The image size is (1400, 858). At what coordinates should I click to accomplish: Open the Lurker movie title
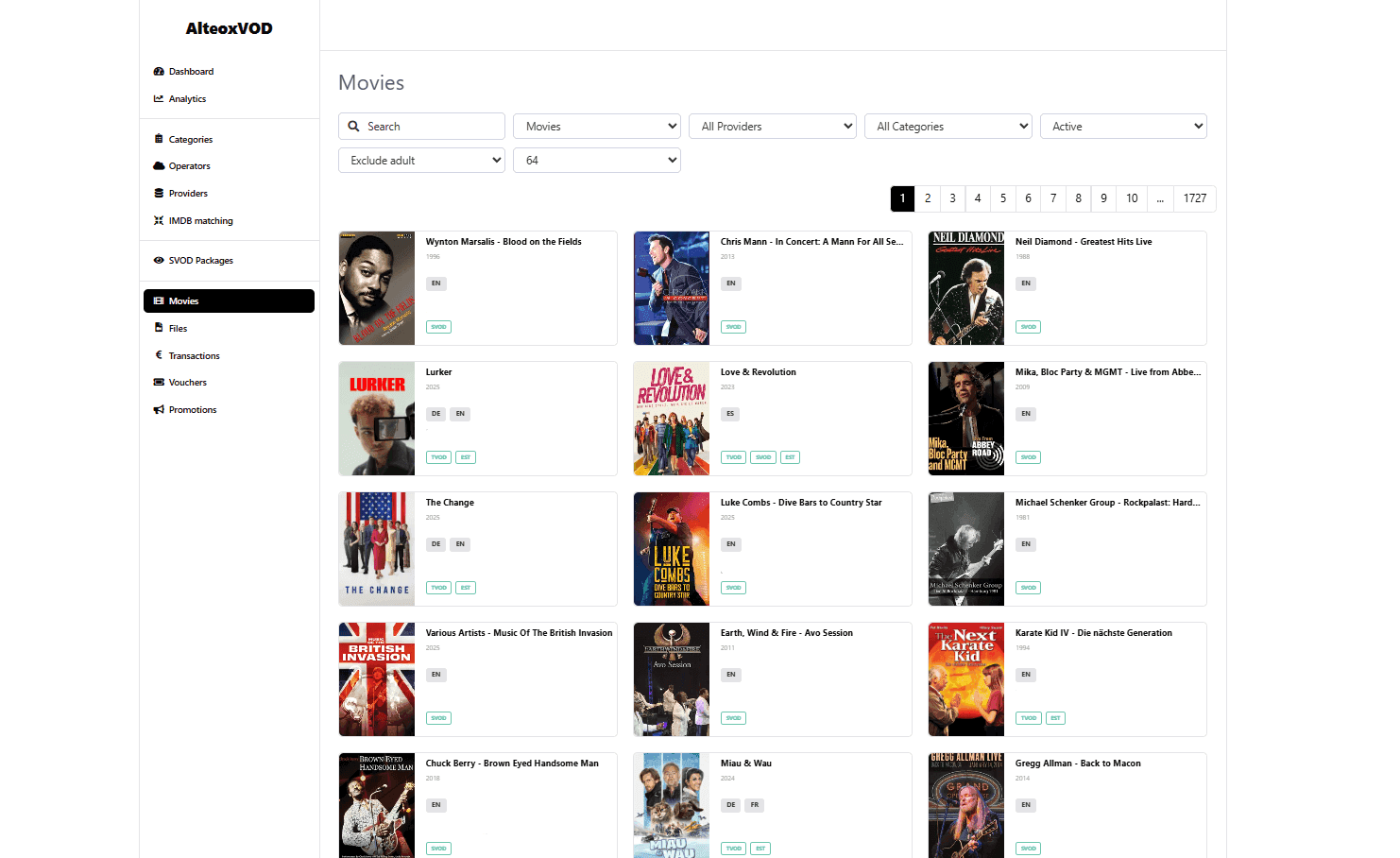click(x=438, y=372)
